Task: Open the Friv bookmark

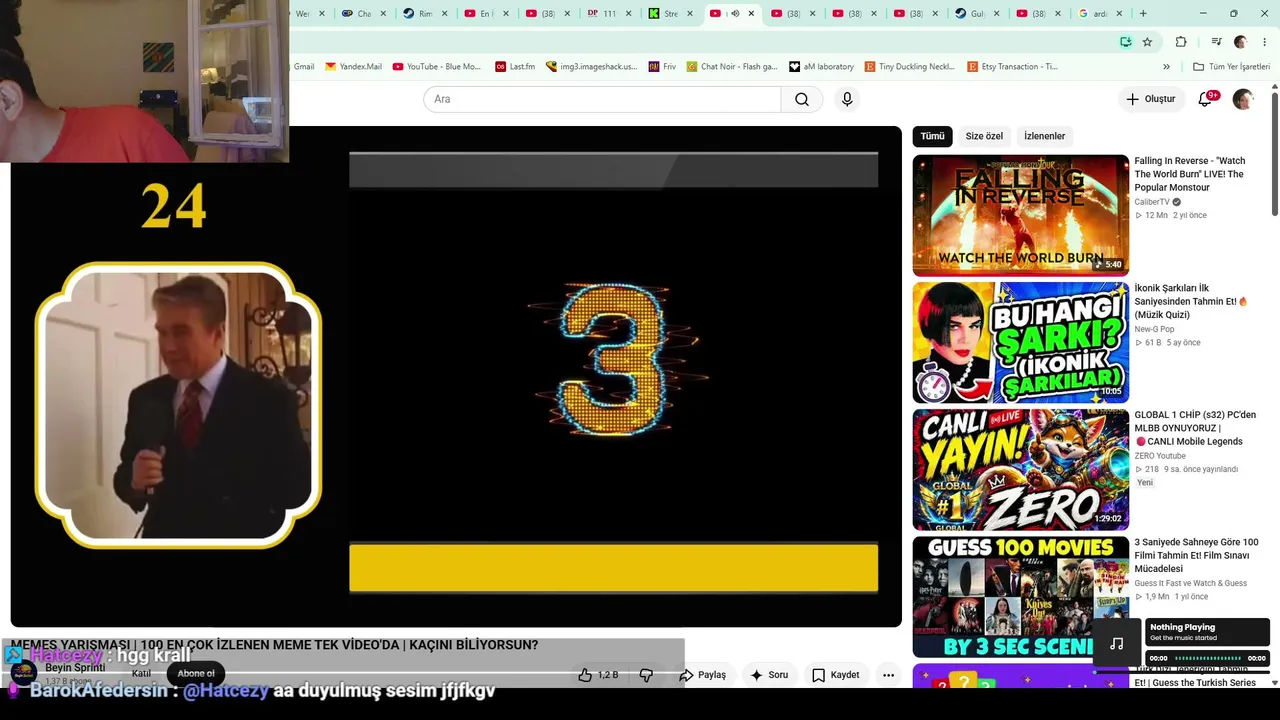Action: point(662,67)
